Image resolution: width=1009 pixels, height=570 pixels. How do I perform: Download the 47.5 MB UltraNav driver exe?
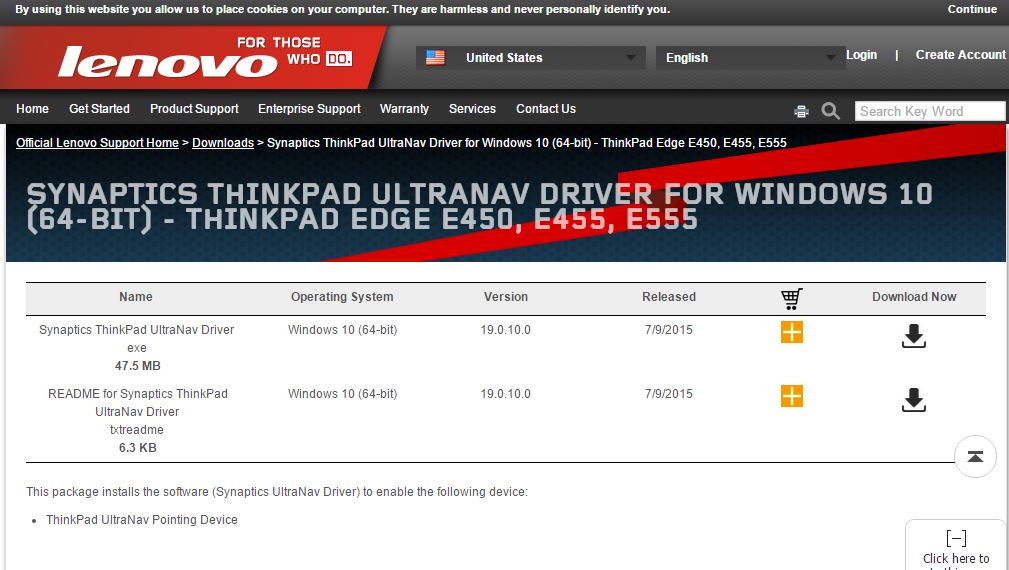pyautogui.click(x=914, y=336)
